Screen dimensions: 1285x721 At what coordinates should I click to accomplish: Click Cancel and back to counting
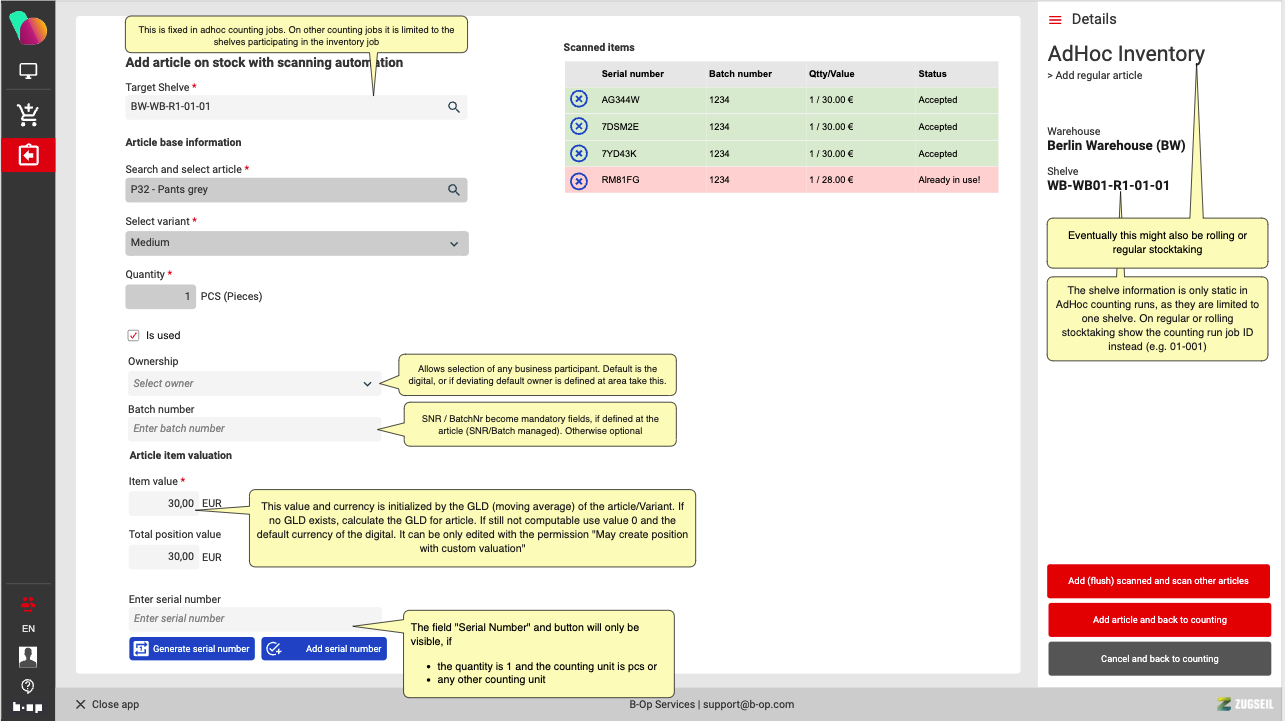coord(1159,659)
